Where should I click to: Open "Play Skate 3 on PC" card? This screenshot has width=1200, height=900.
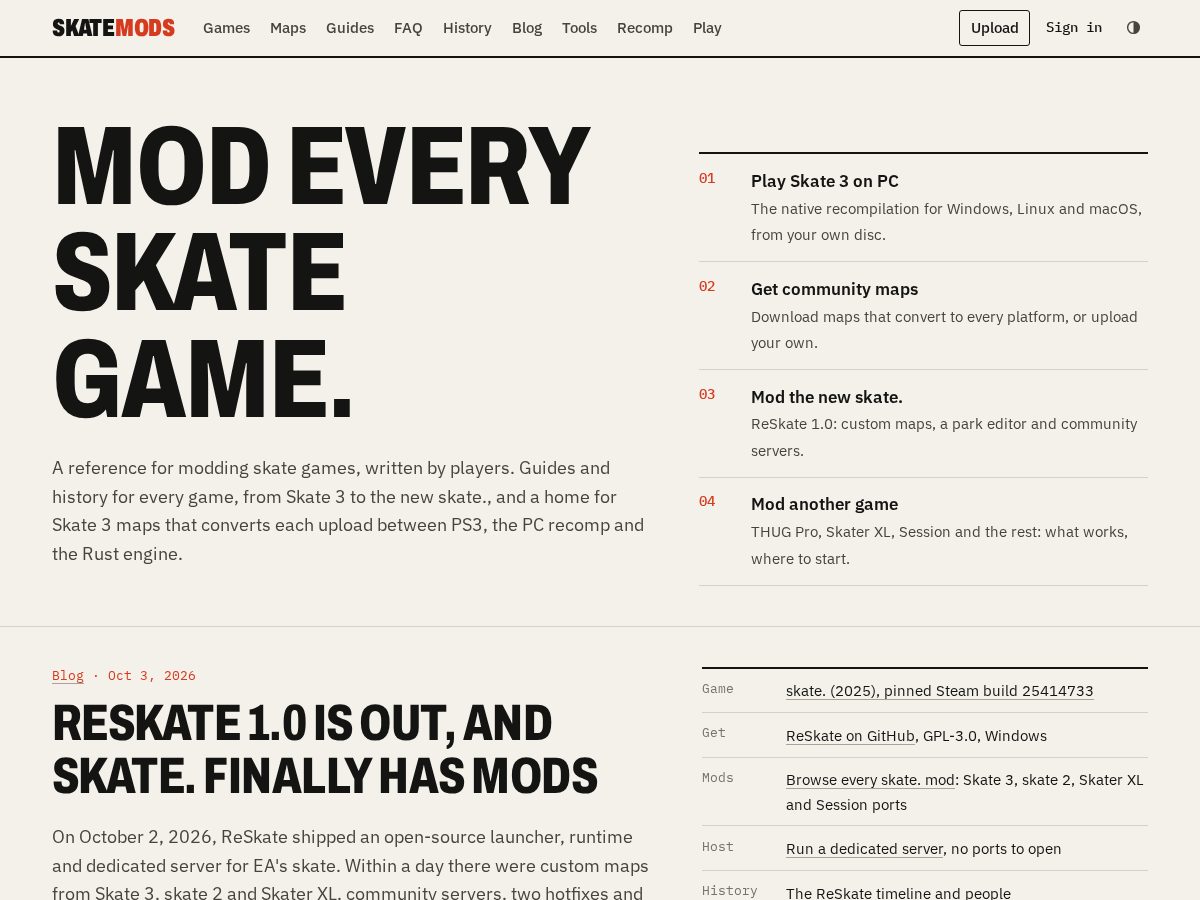923,208
